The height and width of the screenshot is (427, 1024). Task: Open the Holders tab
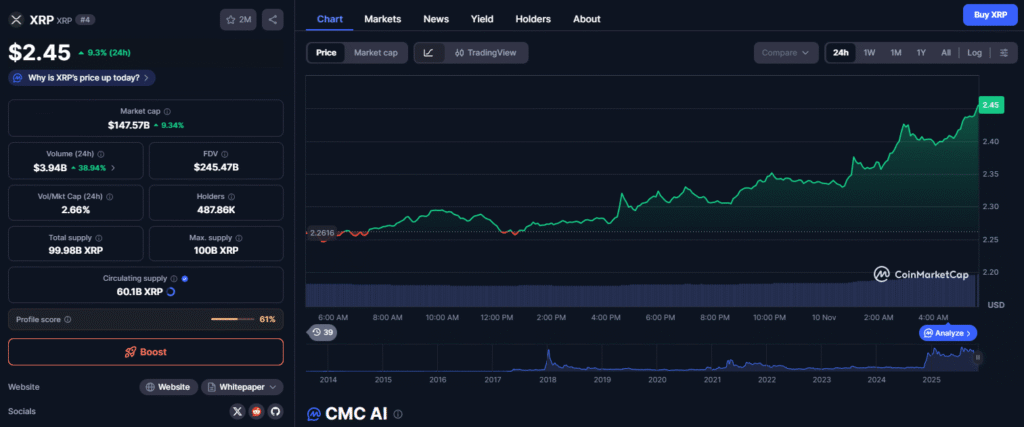pyautogui.click(x=533, y=19)
